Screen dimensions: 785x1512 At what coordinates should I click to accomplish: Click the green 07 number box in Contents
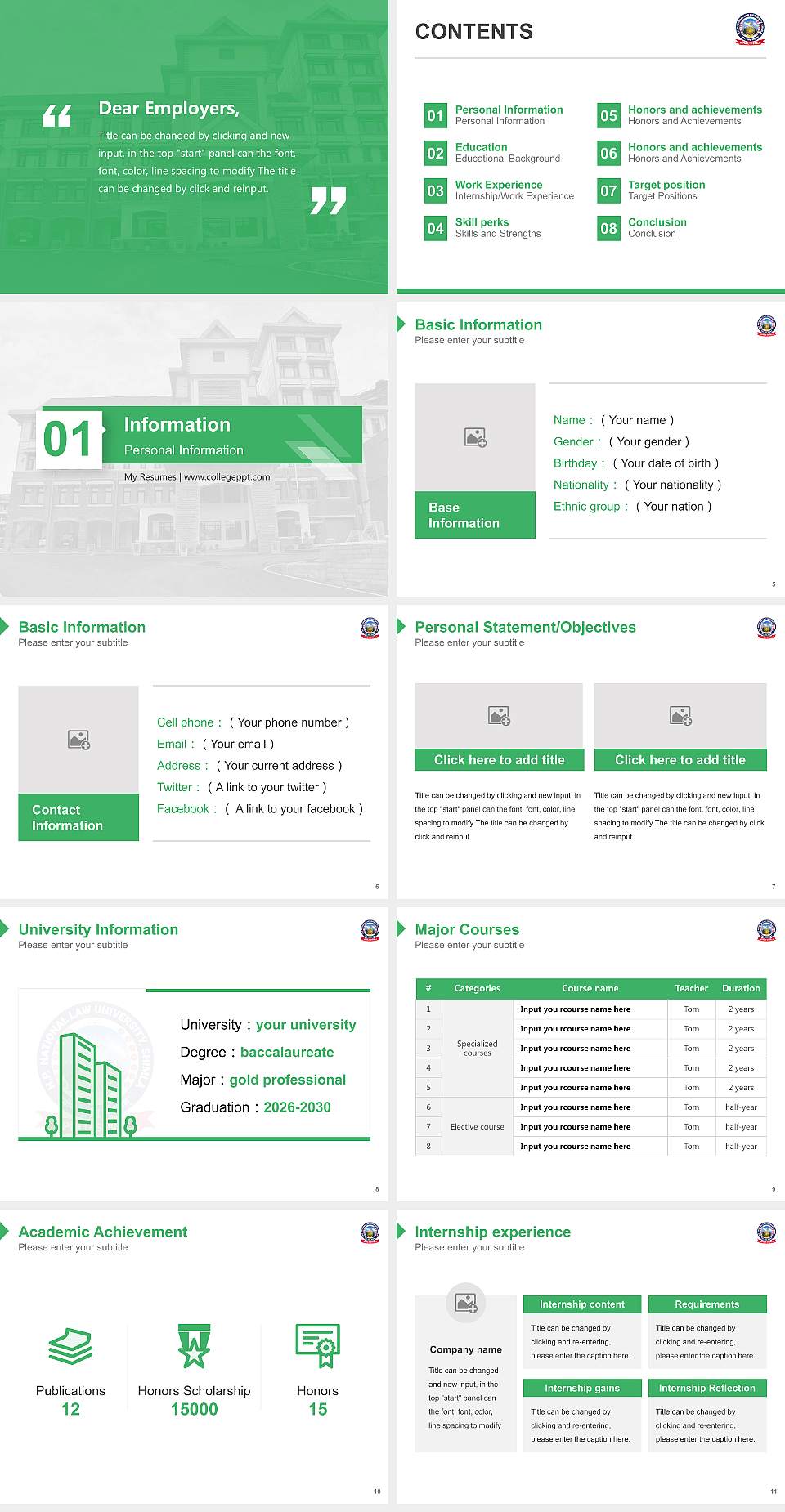click(609, 191)
